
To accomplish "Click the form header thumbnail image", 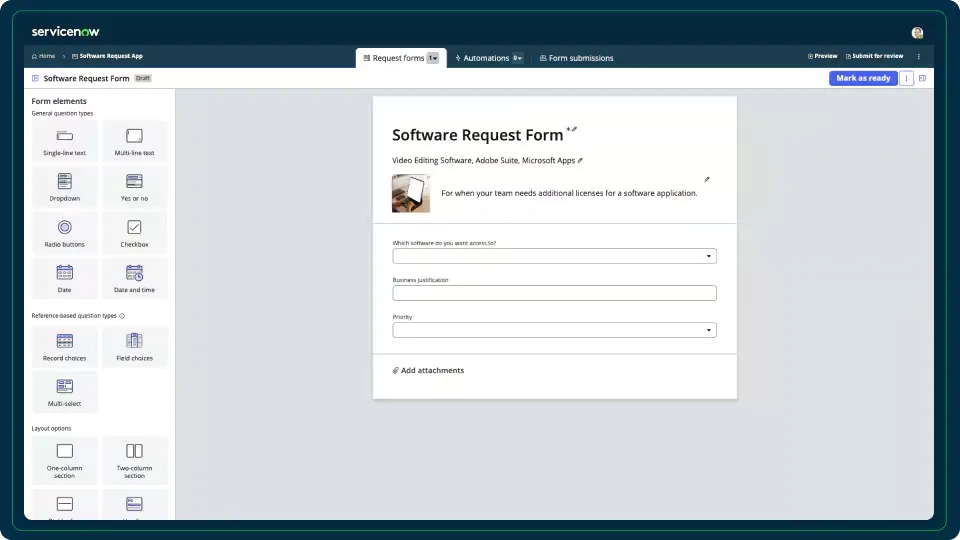I will (x=411, y=193).
